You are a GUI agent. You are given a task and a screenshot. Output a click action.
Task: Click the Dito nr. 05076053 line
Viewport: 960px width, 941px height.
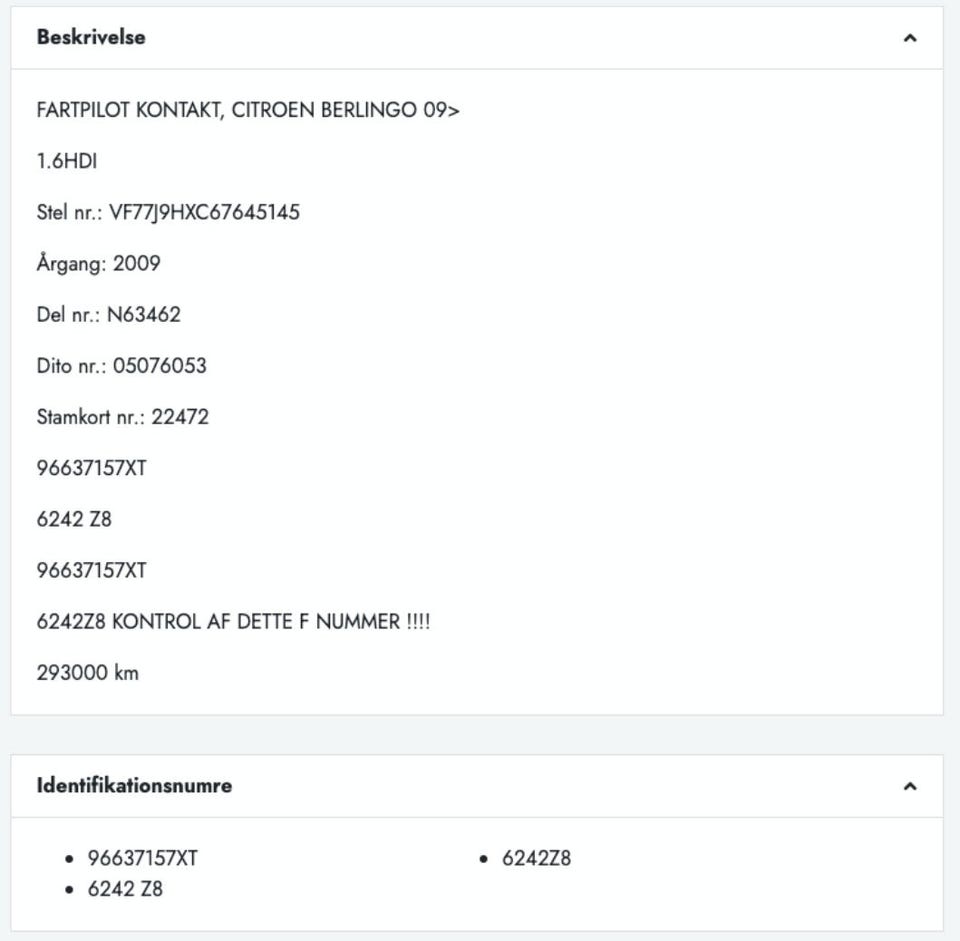(121, 365)
